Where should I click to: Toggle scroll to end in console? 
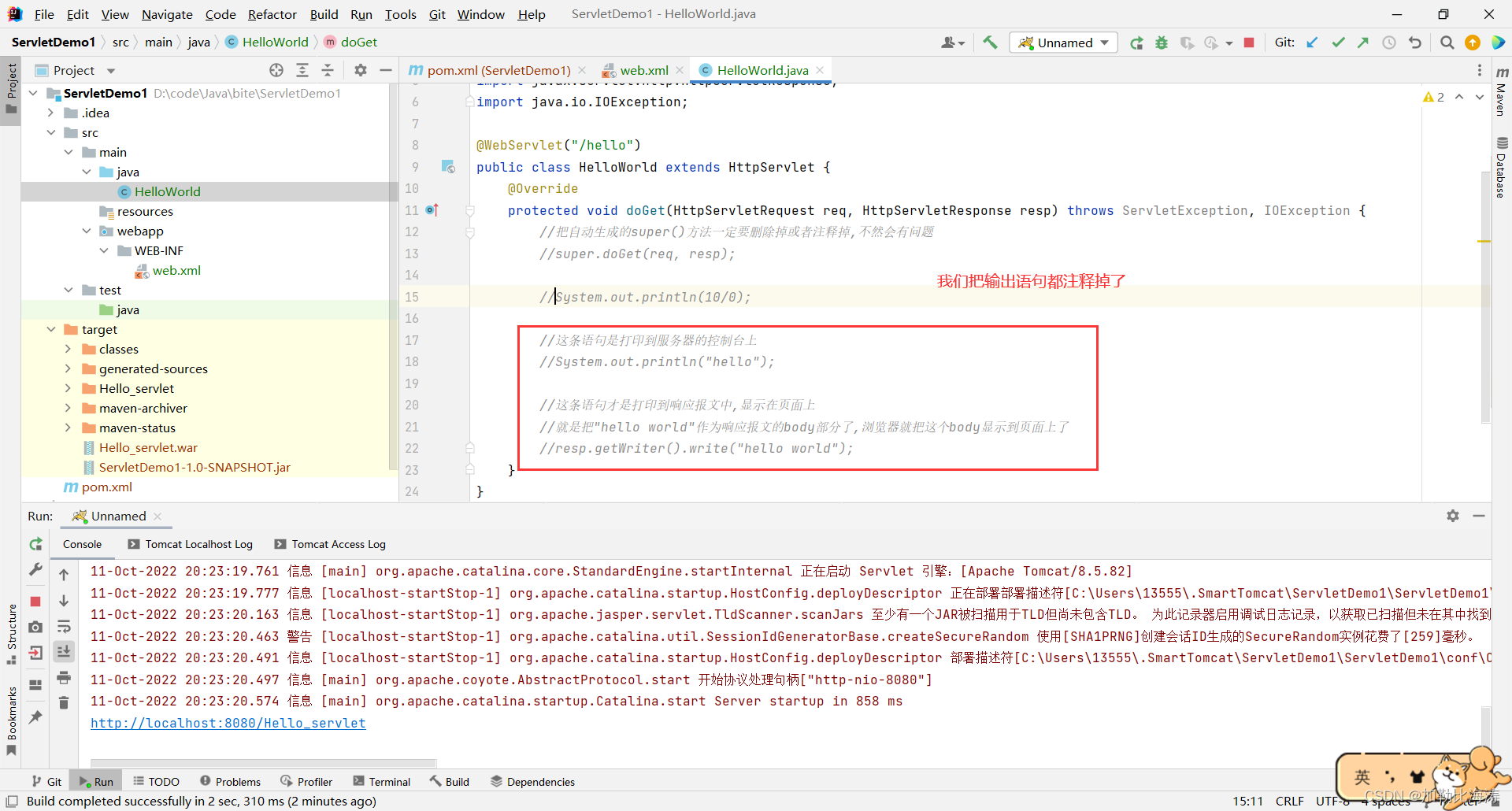click(x=65, y=652)
